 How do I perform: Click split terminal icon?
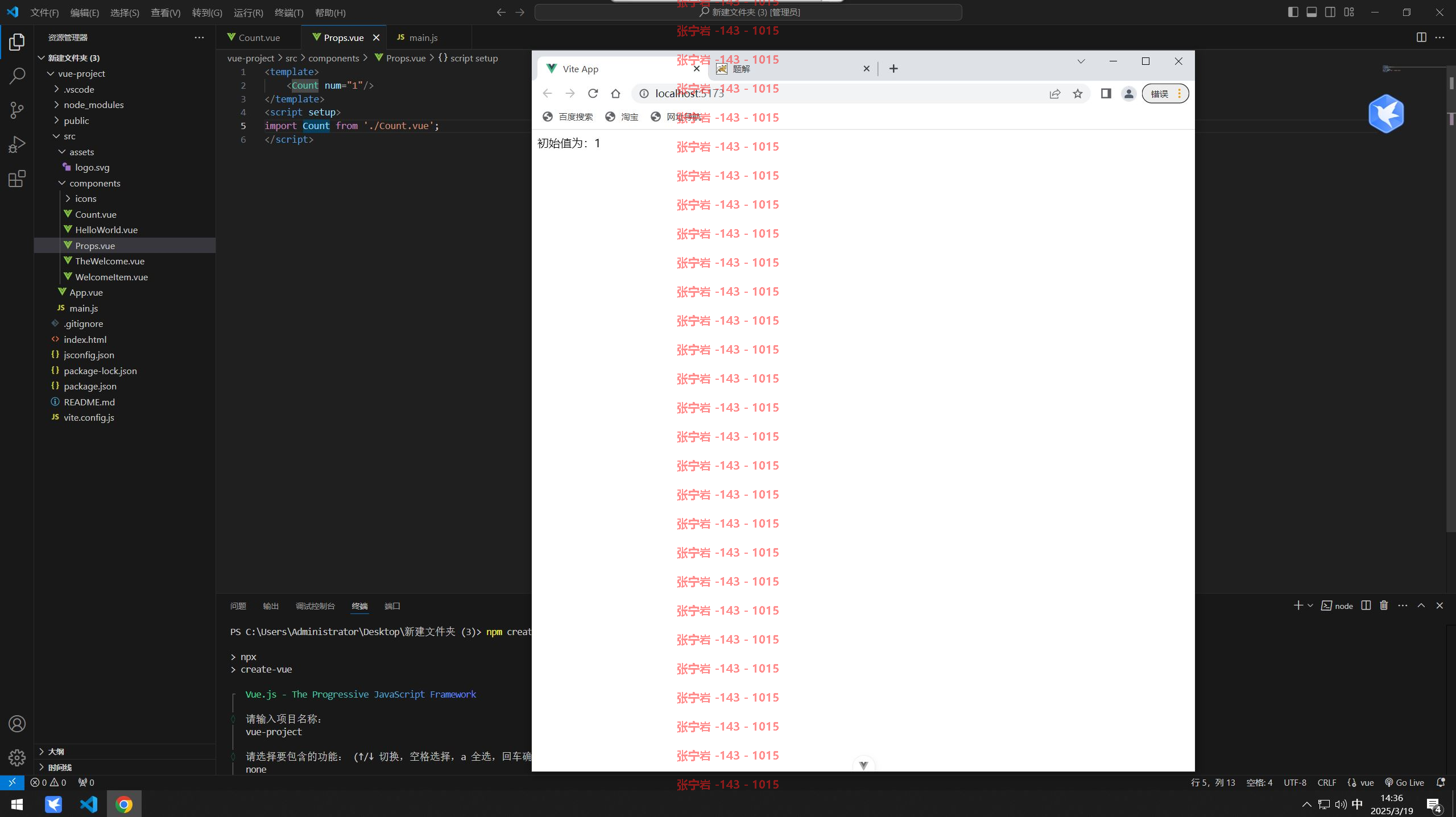[1366, 606]
